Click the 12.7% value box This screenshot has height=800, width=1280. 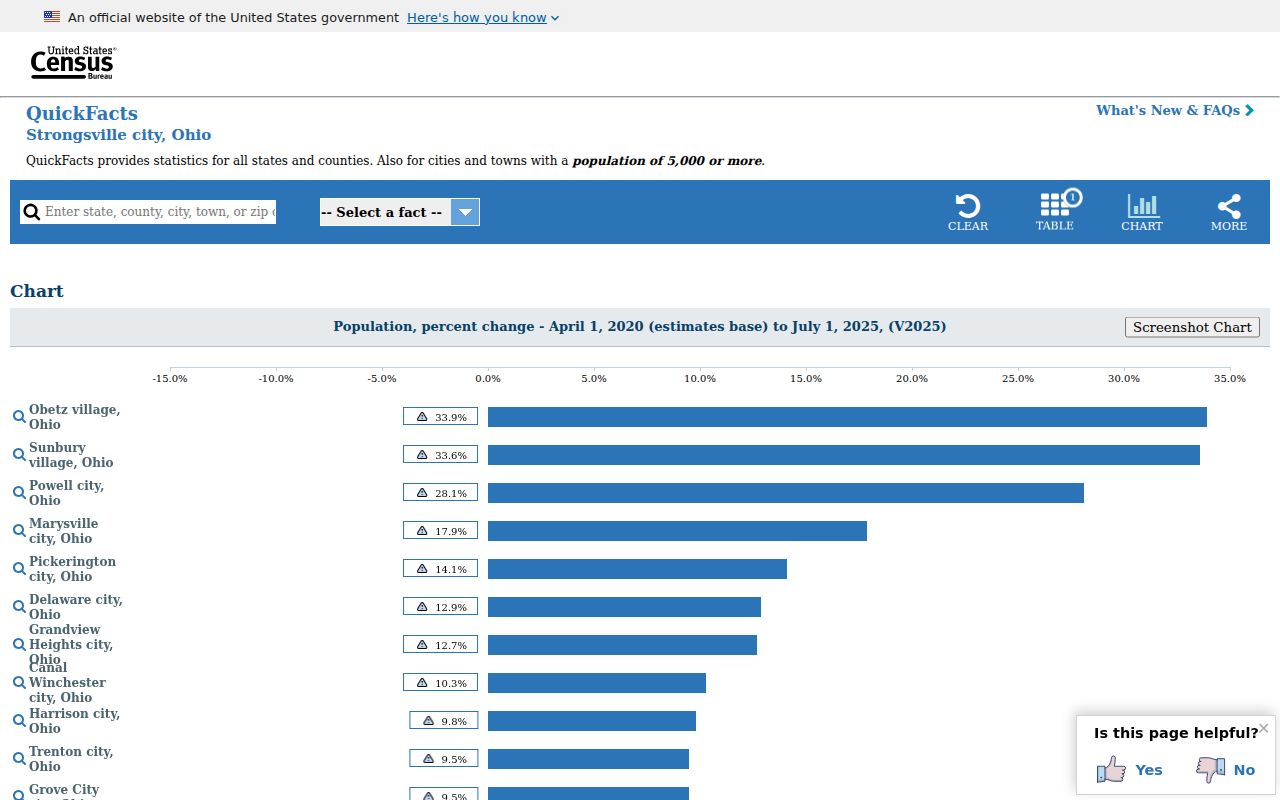441,645
